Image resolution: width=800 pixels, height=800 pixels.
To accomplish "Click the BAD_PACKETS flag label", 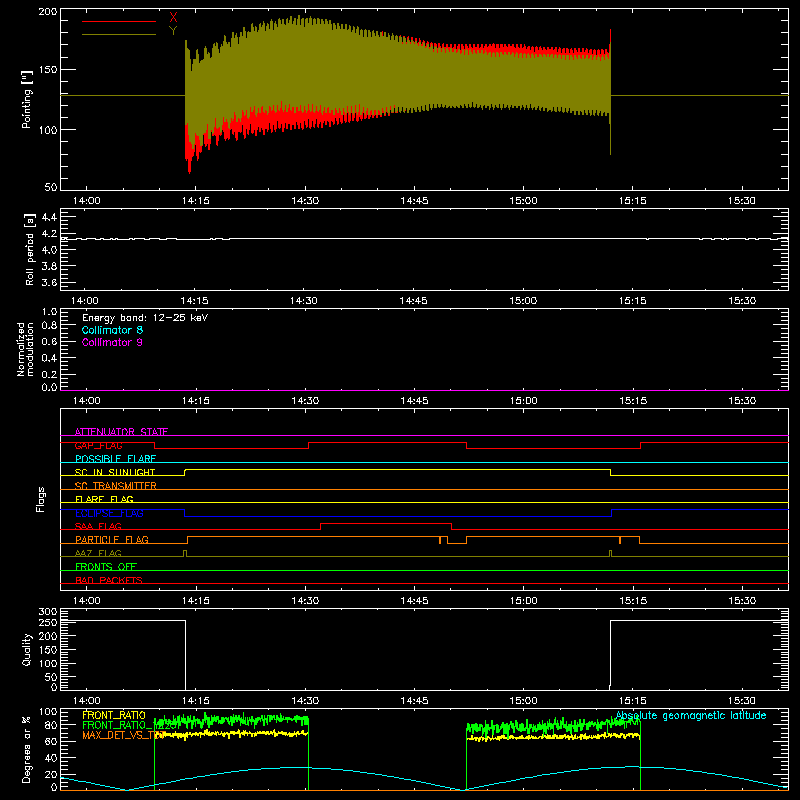I will point(109,580).
